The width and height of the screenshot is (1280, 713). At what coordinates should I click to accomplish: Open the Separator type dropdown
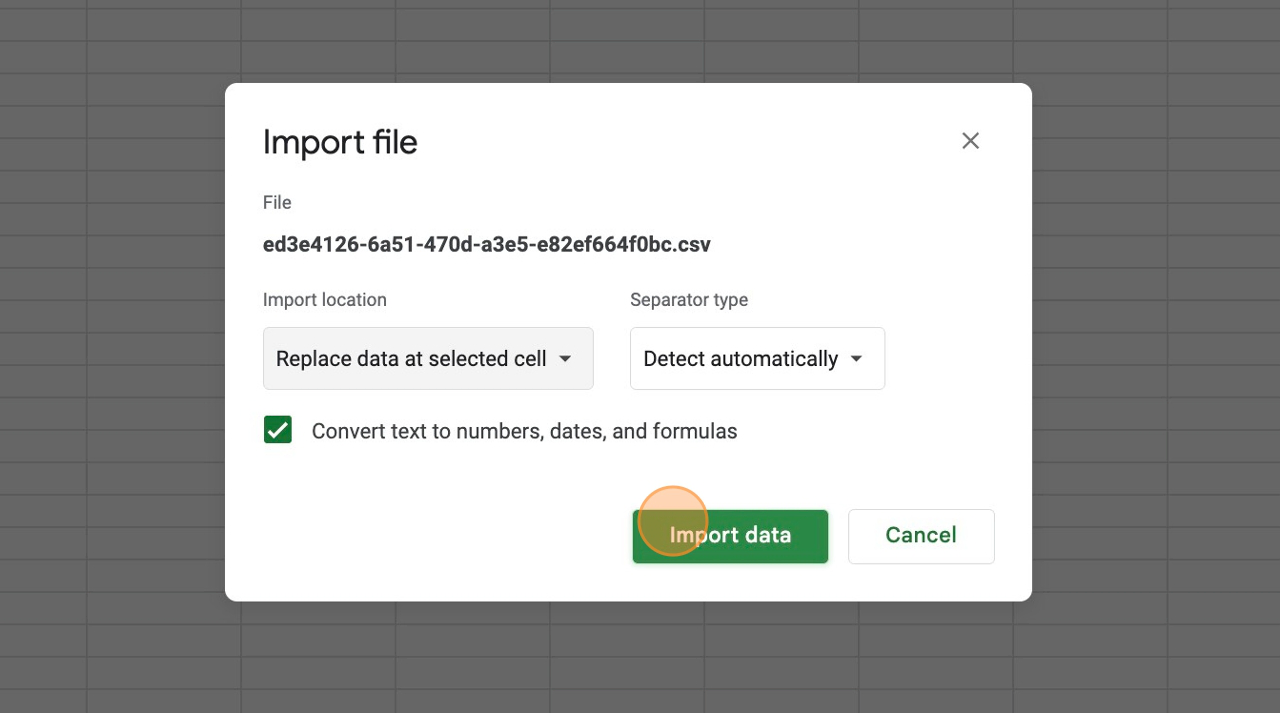coord(757,358)
